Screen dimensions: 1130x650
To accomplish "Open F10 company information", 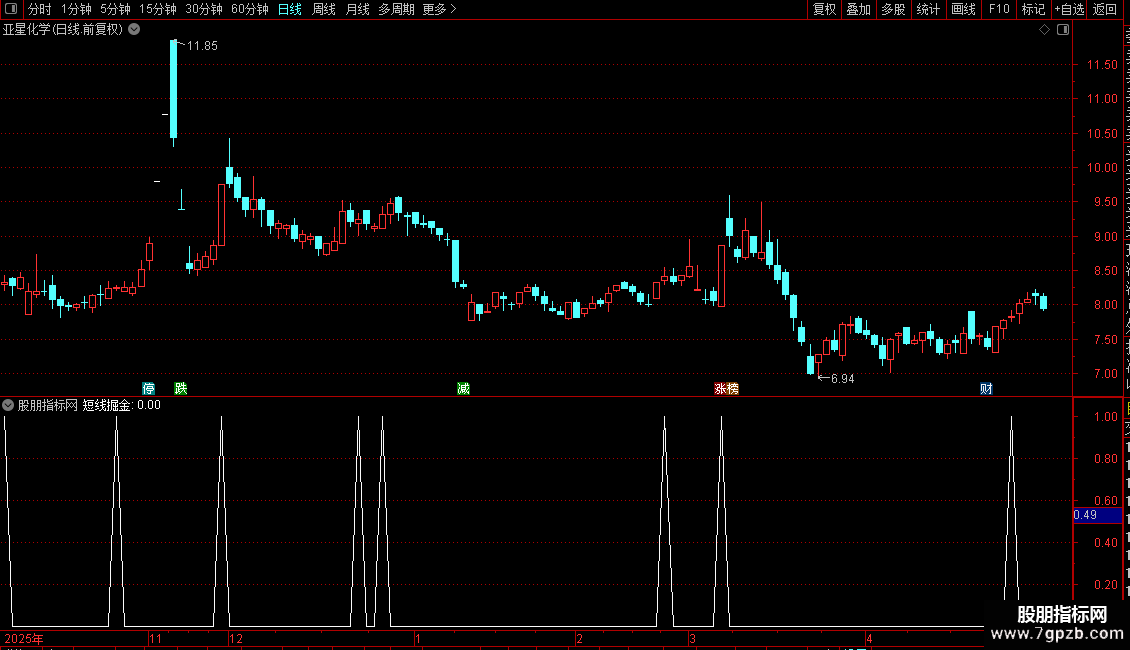I will pos(999,9).
